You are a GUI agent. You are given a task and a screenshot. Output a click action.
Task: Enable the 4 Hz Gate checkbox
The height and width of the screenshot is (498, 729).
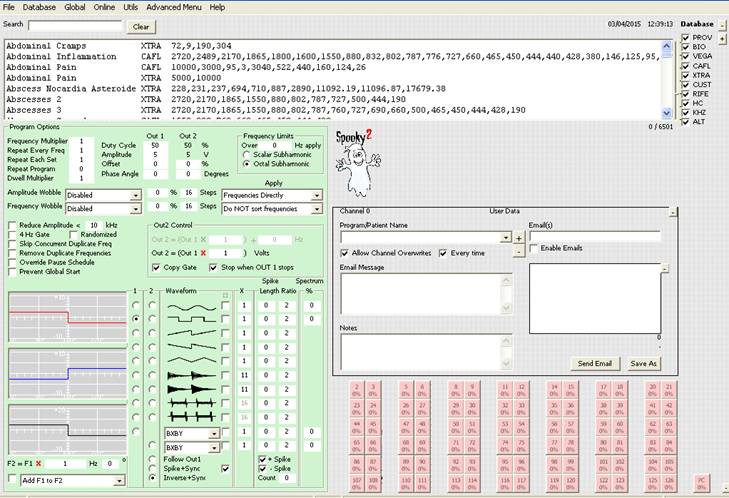click(13, 235)
